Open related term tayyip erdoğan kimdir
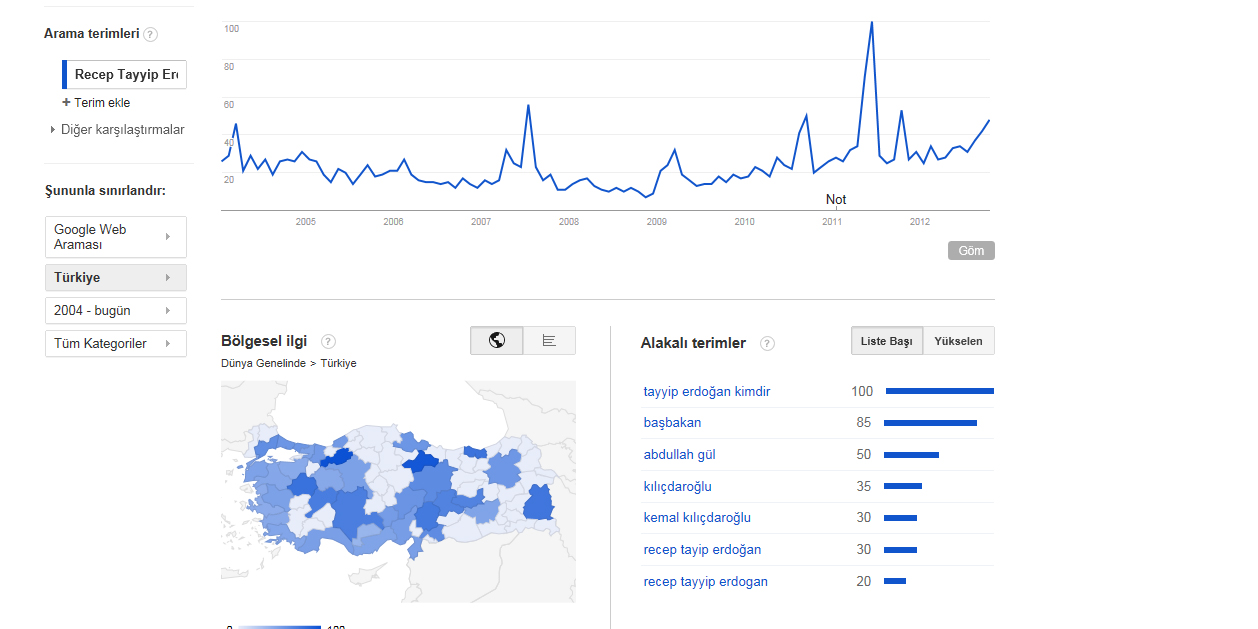Screen dimensions: 1258x629 pyautogui.click(x=707, y=391)
